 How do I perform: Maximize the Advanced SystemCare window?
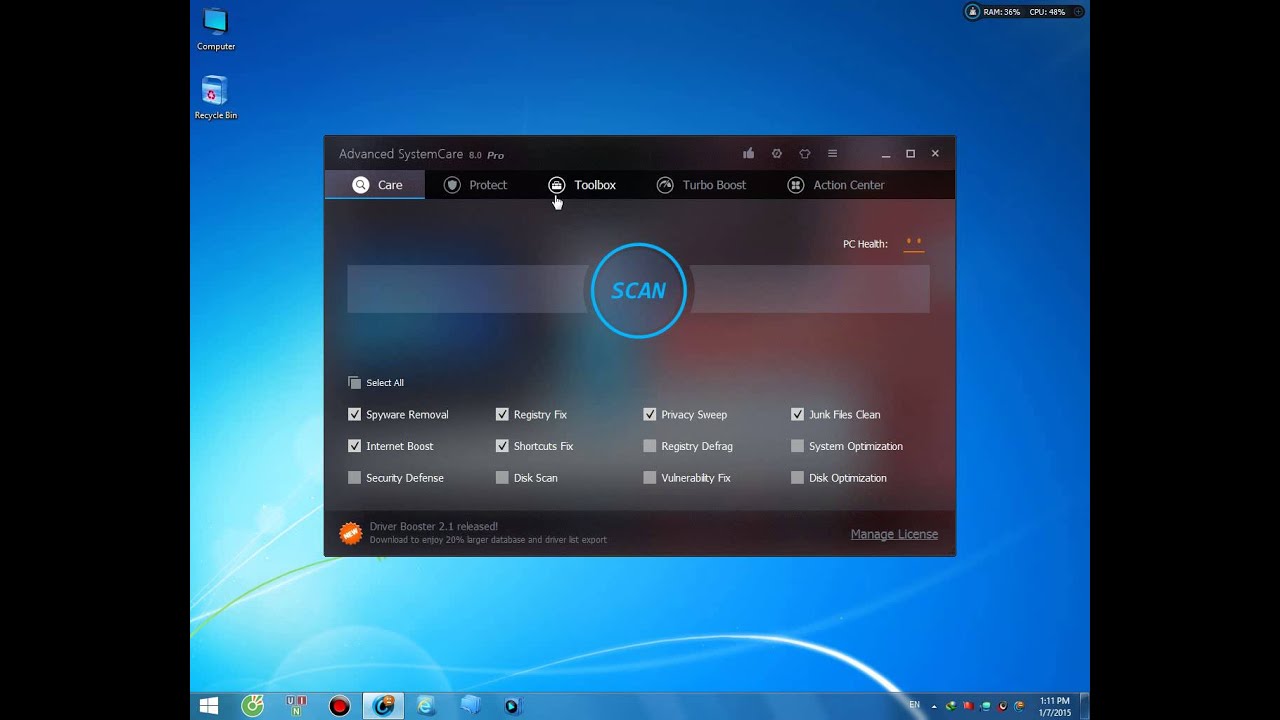[x=910, y=154]
